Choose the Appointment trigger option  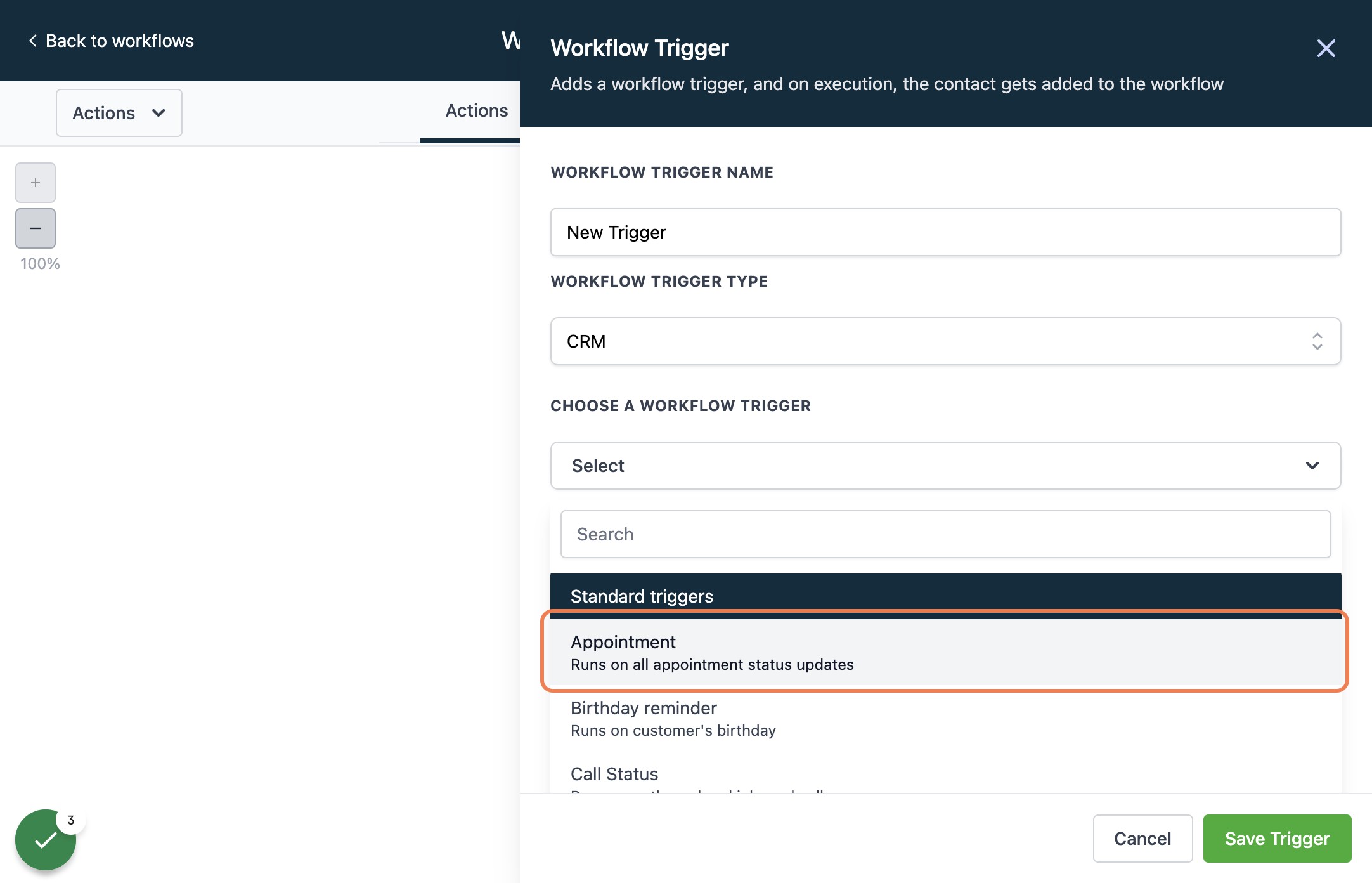pos(945,652)
